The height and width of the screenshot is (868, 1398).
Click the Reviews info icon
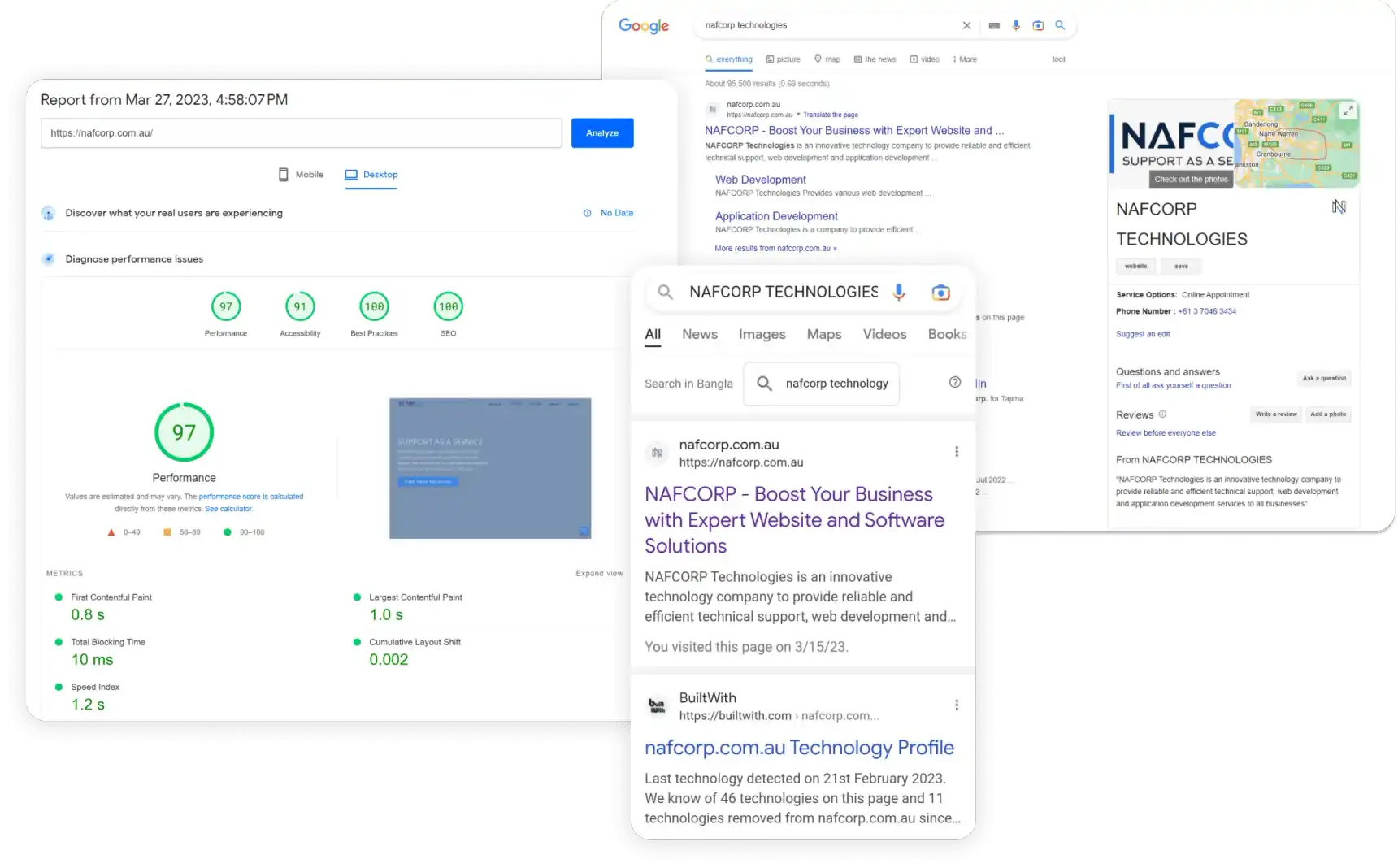coord(1162,414)
